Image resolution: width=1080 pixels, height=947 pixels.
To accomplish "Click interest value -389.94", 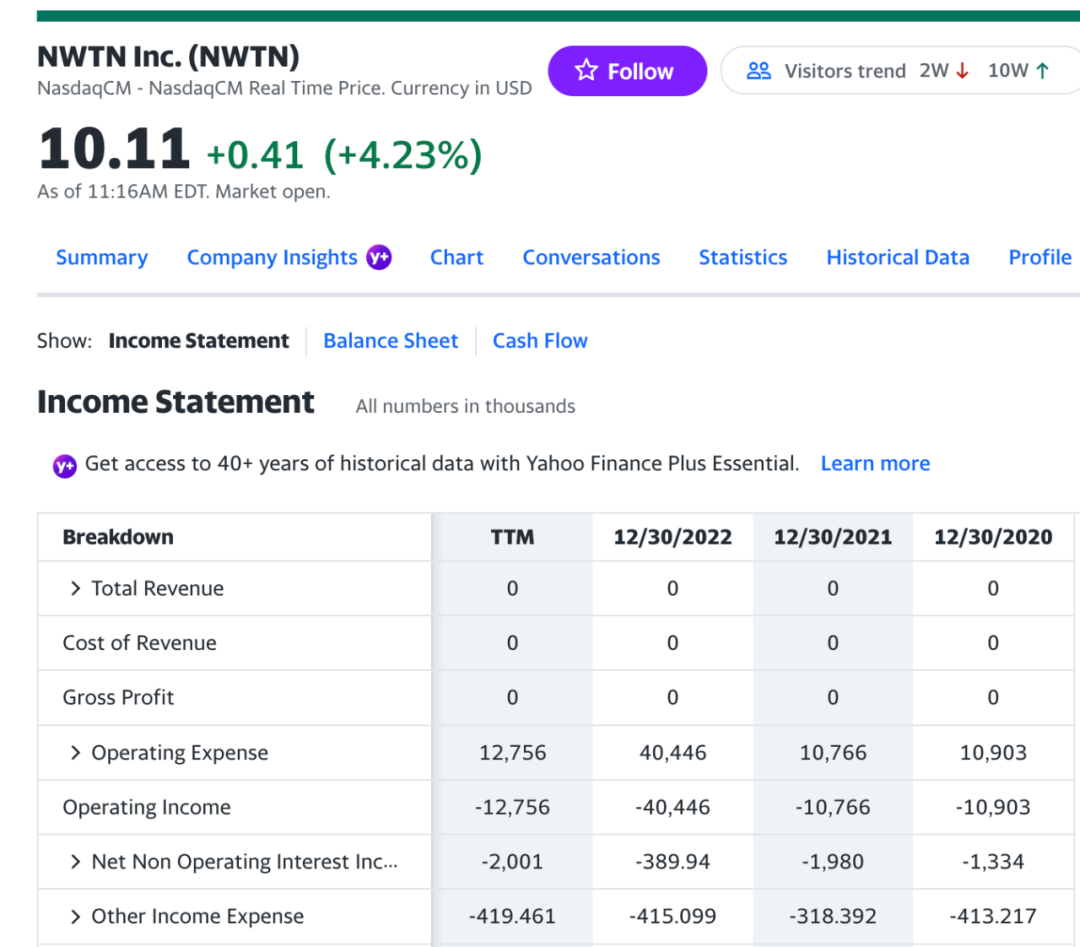I will click(x=673, y=862).
